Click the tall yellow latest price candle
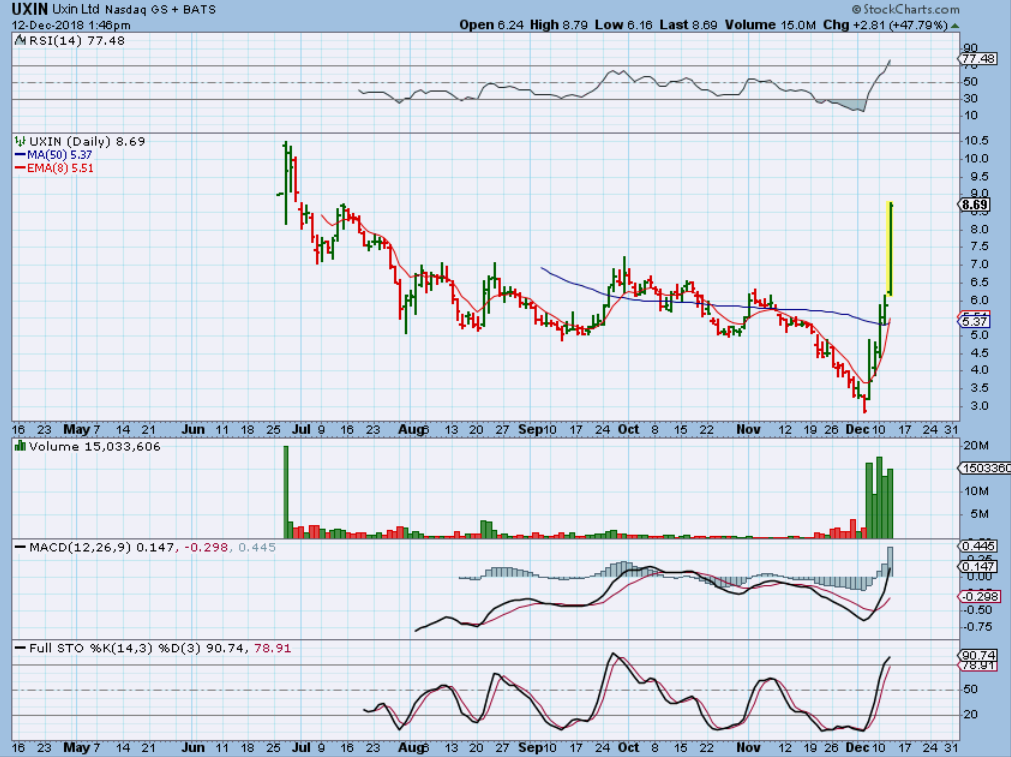 (890, 250)
